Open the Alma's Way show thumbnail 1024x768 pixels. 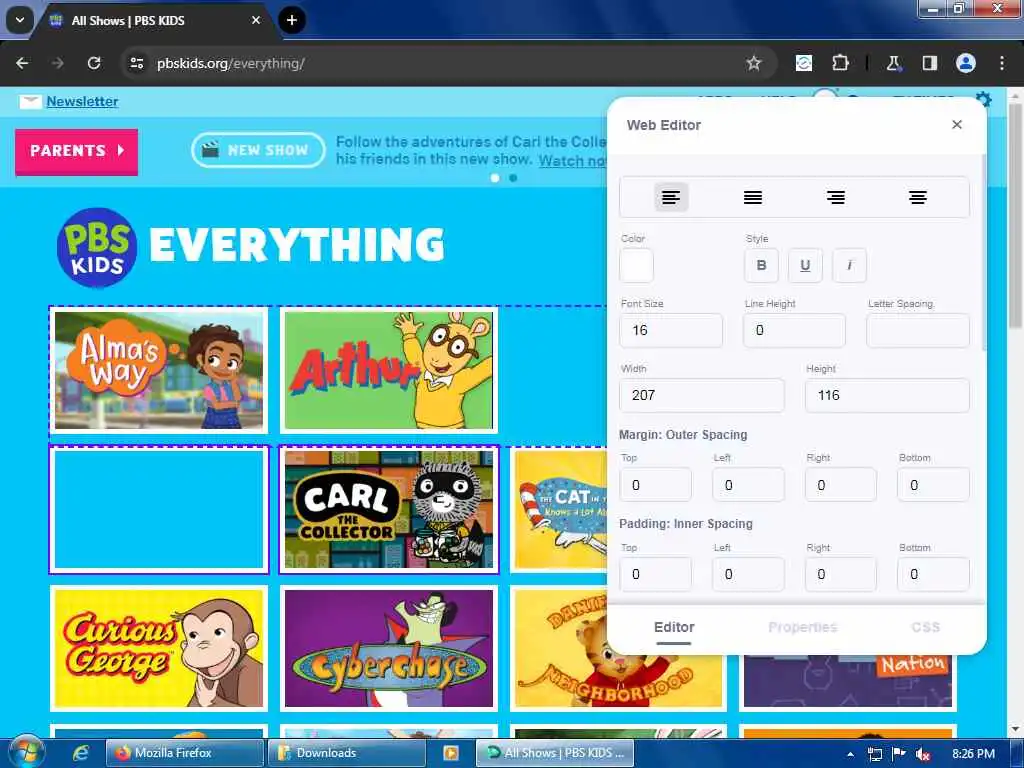pyautogui.click(x=159, y=370)
